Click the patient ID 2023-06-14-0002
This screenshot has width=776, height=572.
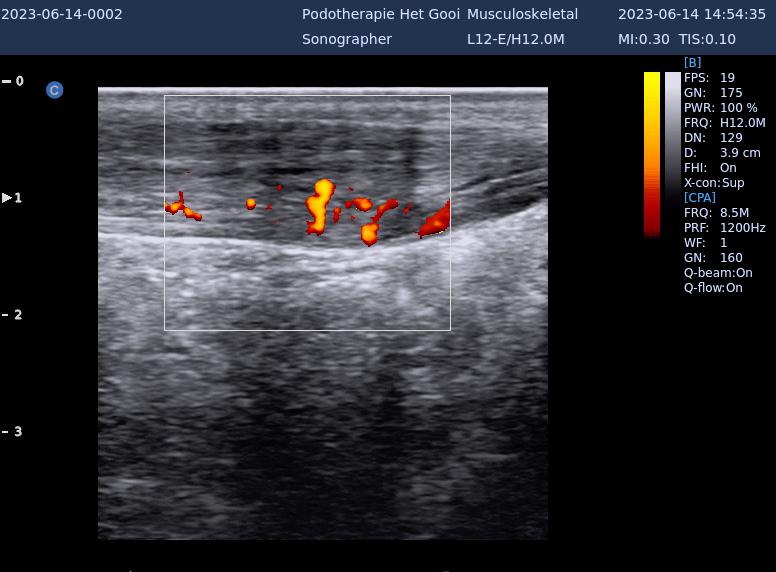click(62, 14)
